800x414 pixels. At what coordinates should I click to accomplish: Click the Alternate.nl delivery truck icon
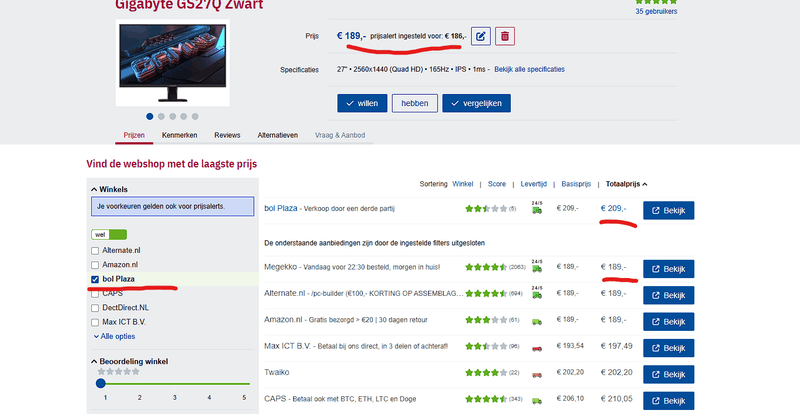pos(537,293)
